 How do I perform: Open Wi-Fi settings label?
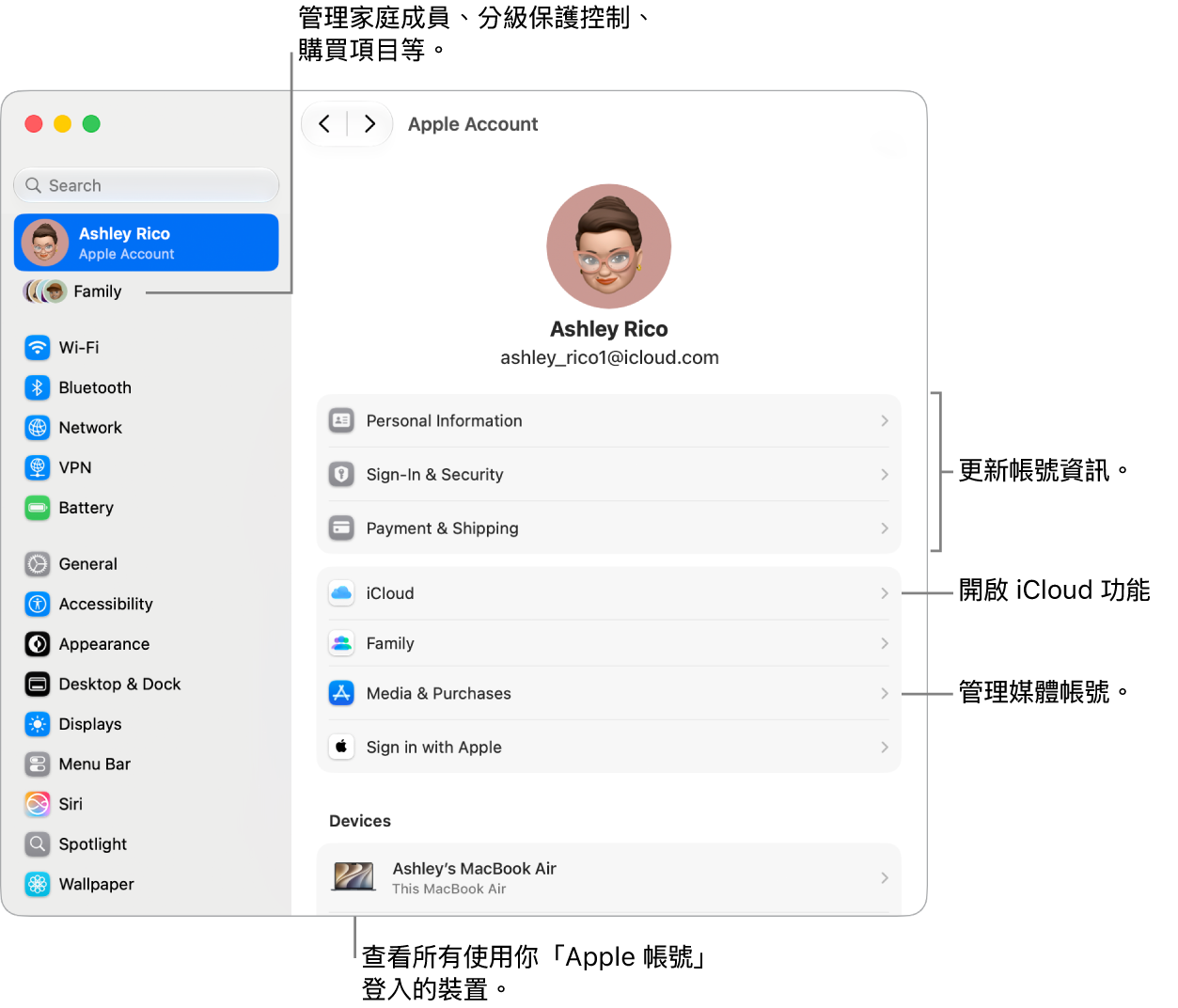pos(79,348)
